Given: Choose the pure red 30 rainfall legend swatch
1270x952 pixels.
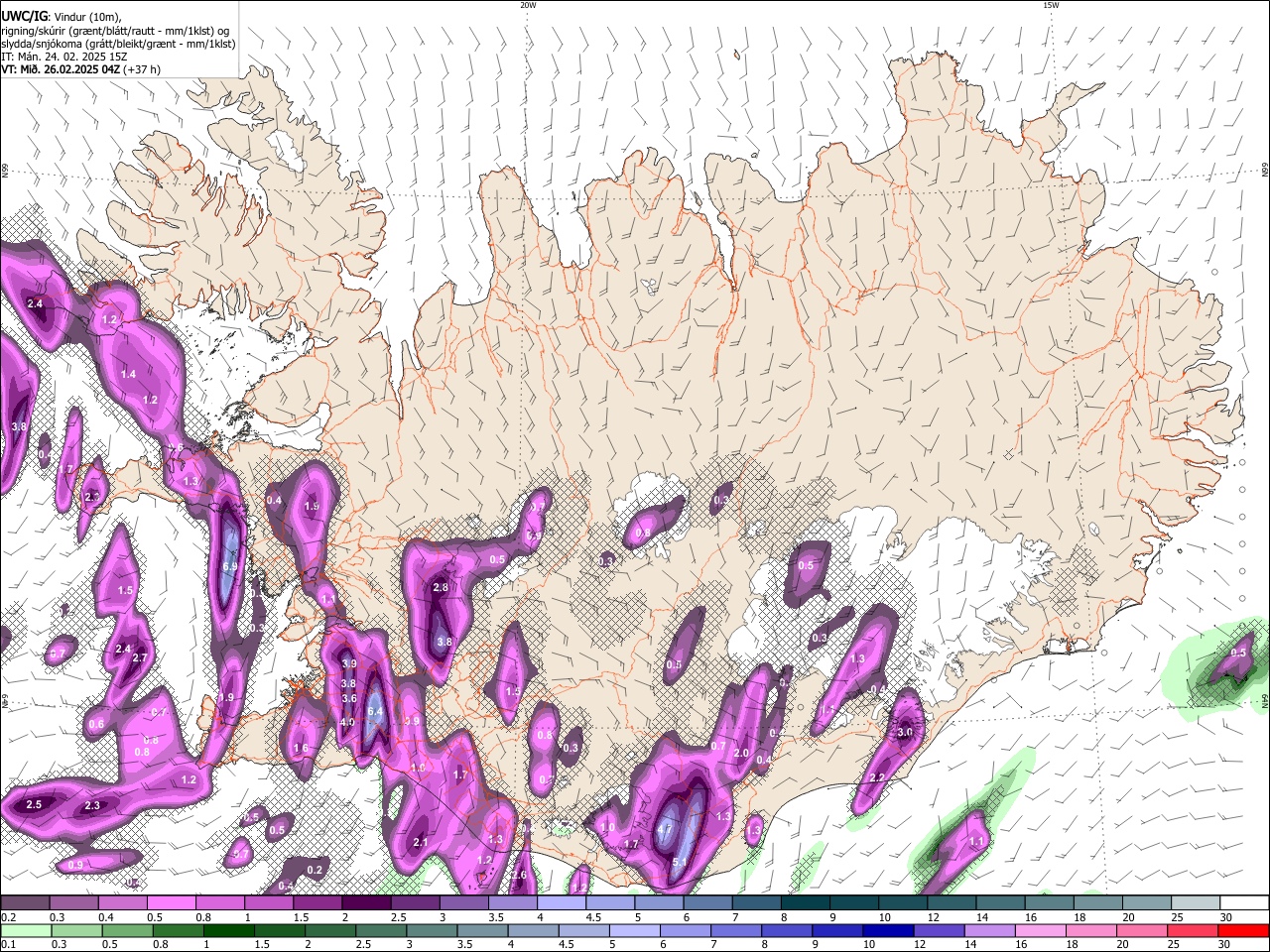Looking at the screenshot, I should (1243, 930).
